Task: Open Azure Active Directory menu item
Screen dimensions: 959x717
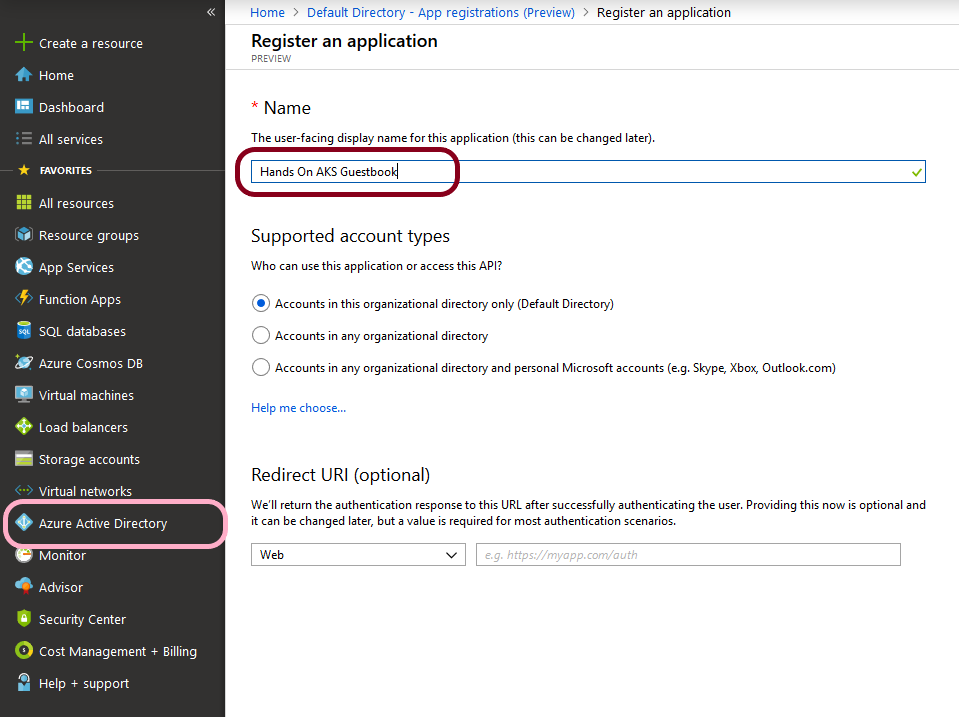Action: point(103,524)
